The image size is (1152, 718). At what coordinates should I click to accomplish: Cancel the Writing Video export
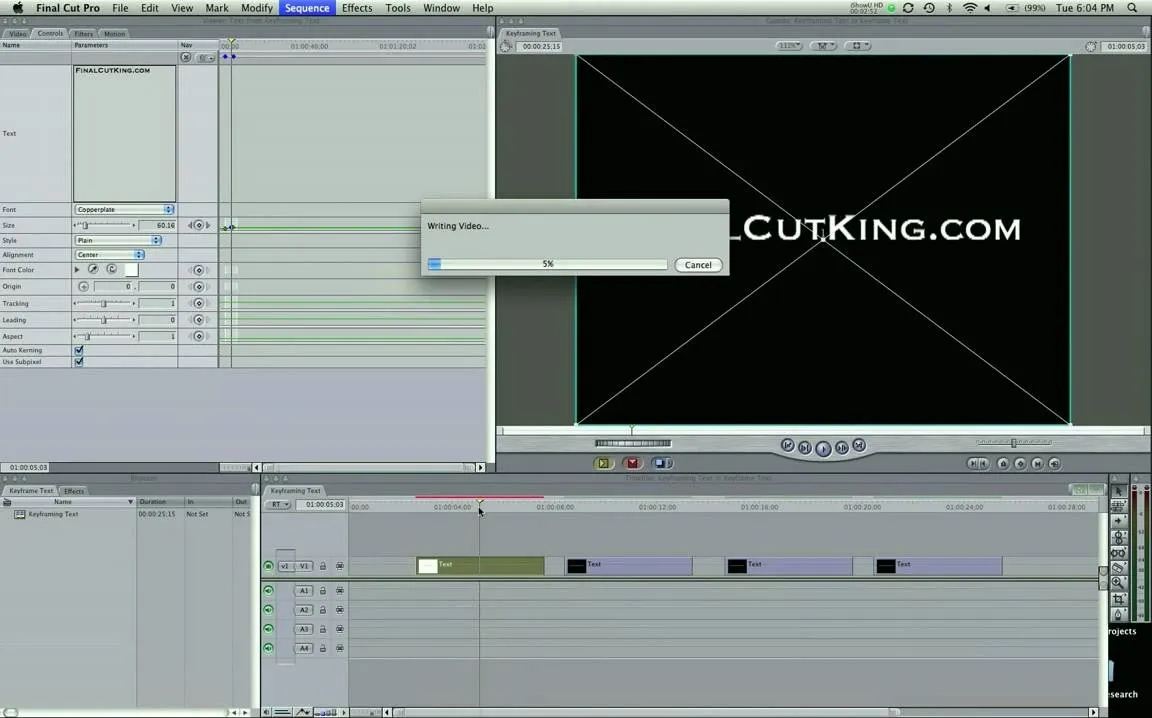click(x=698, y=265)
